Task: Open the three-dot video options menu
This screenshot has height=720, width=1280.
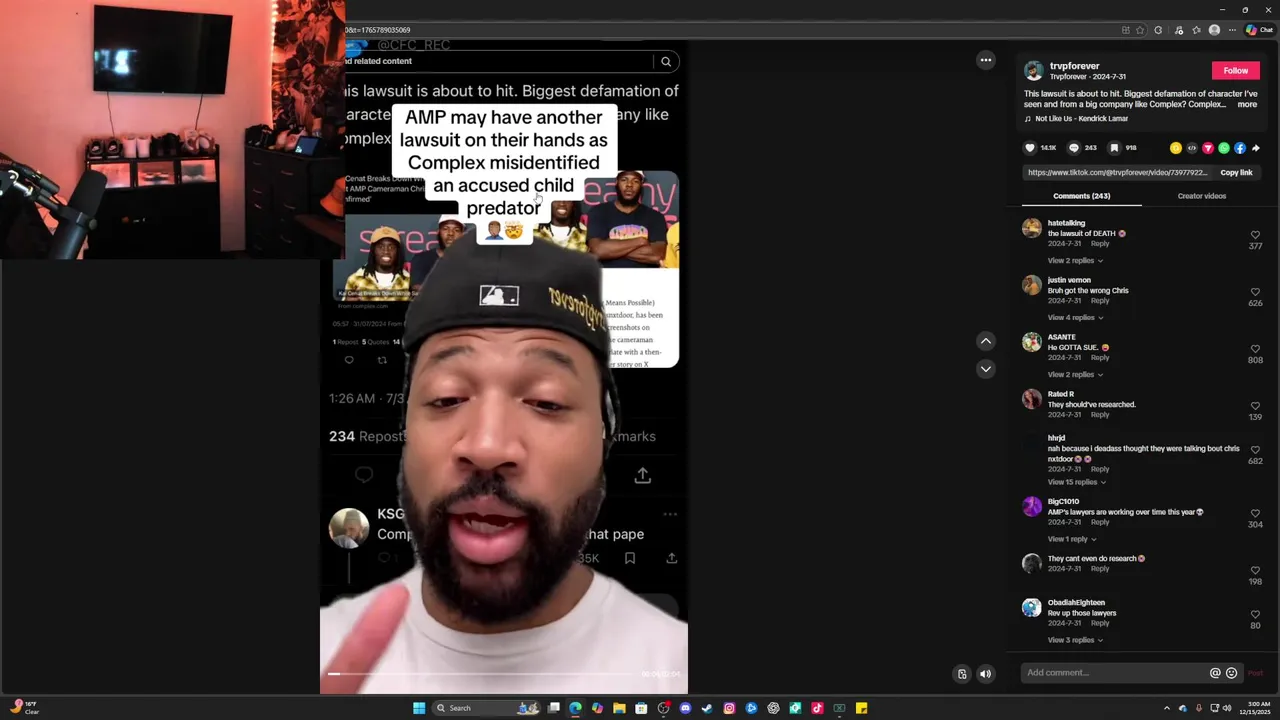Action: 986,60
